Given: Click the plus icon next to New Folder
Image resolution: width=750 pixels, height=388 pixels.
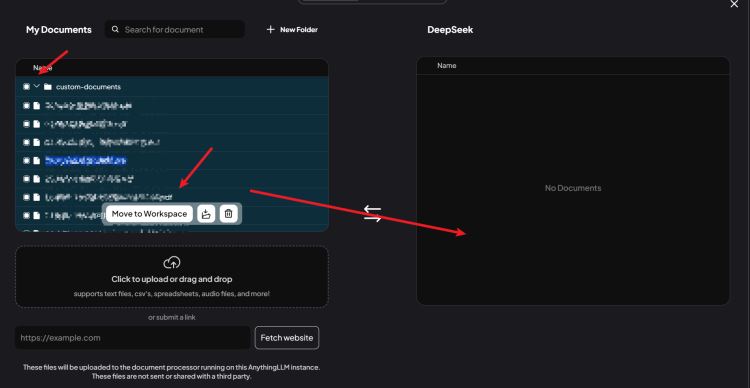Looking at the screenshot, I should [x=271, y=29].
